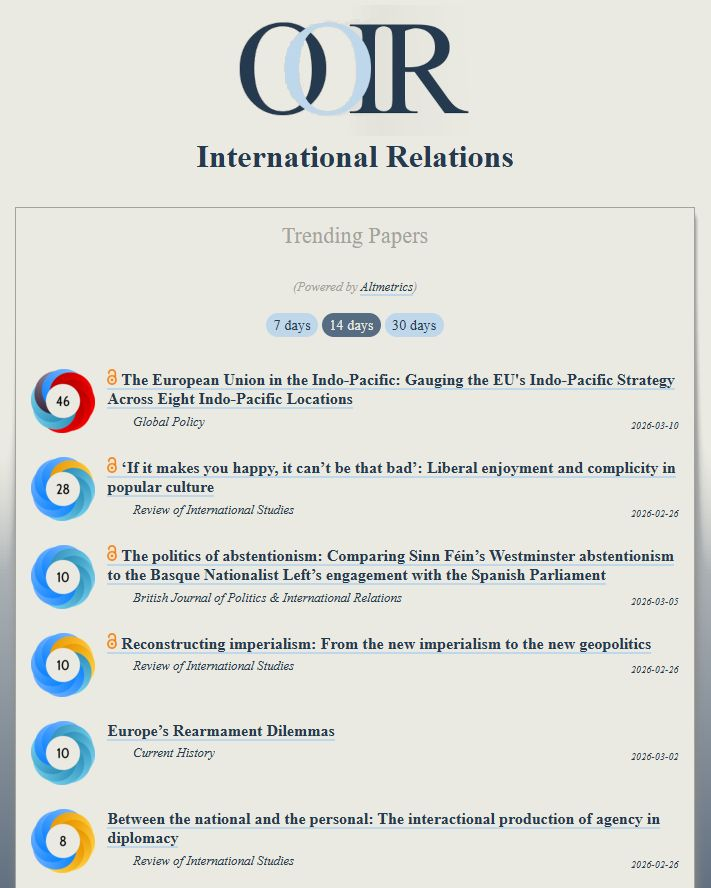
Task: Open Altmetric badge scoring 46
Action: [x=63, y=401]
